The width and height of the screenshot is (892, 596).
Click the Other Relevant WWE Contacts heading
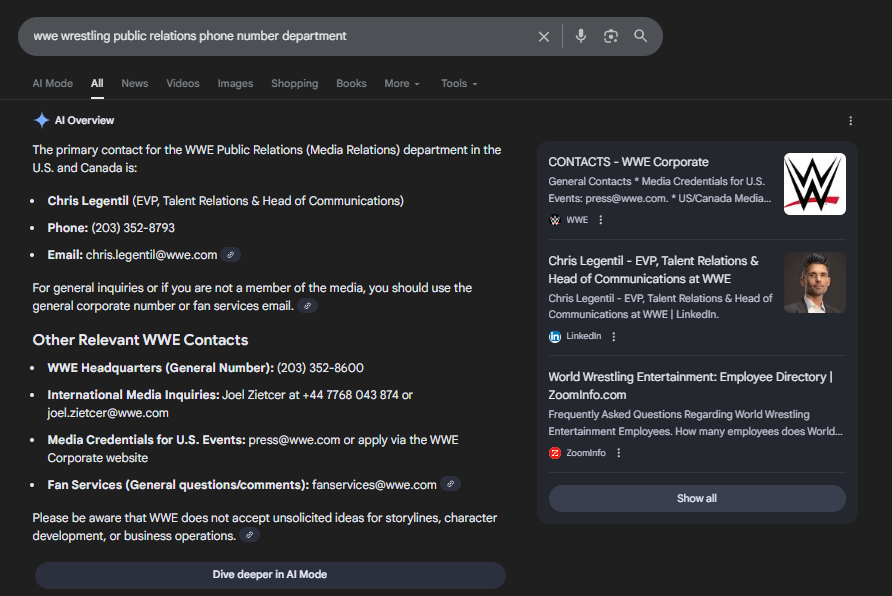(x=141, y=340)
